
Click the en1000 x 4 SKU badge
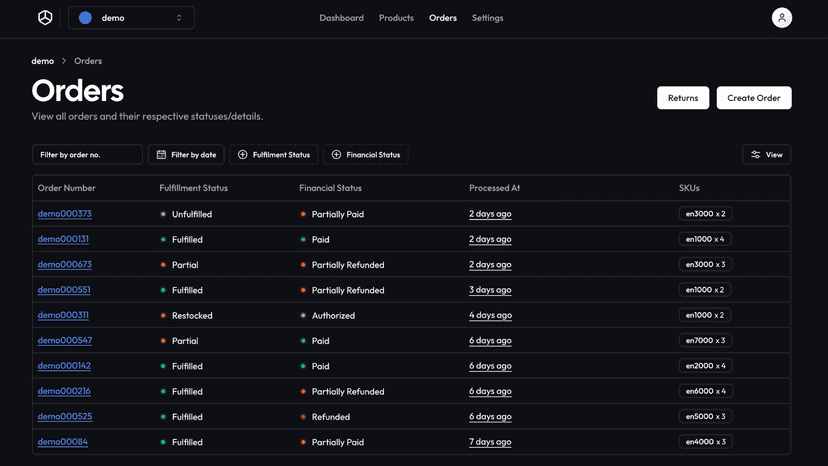pyautogui.click(x=705, y=239)
